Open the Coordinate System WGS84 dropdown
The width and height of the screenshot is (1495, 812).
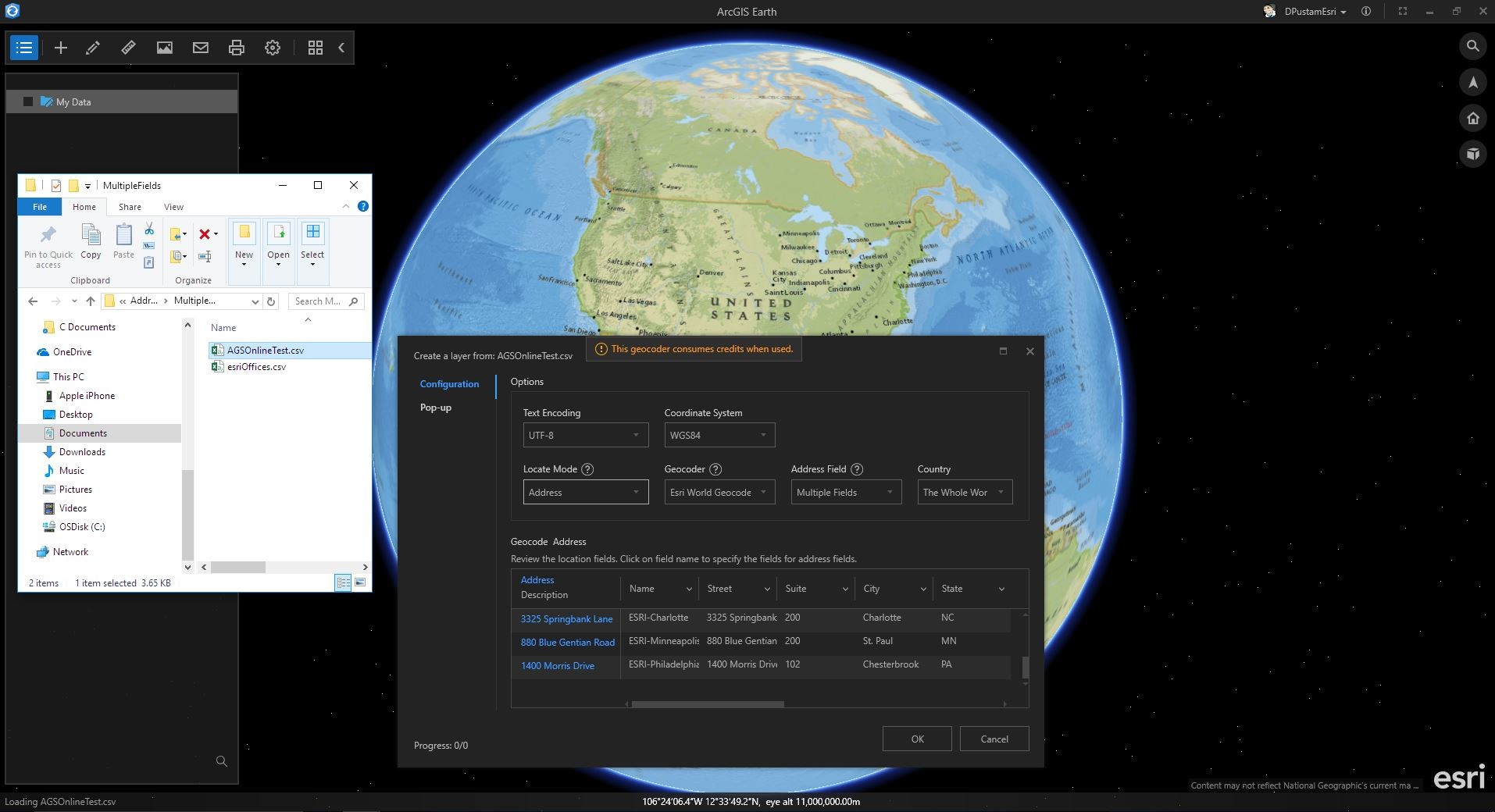pos(719,435)
